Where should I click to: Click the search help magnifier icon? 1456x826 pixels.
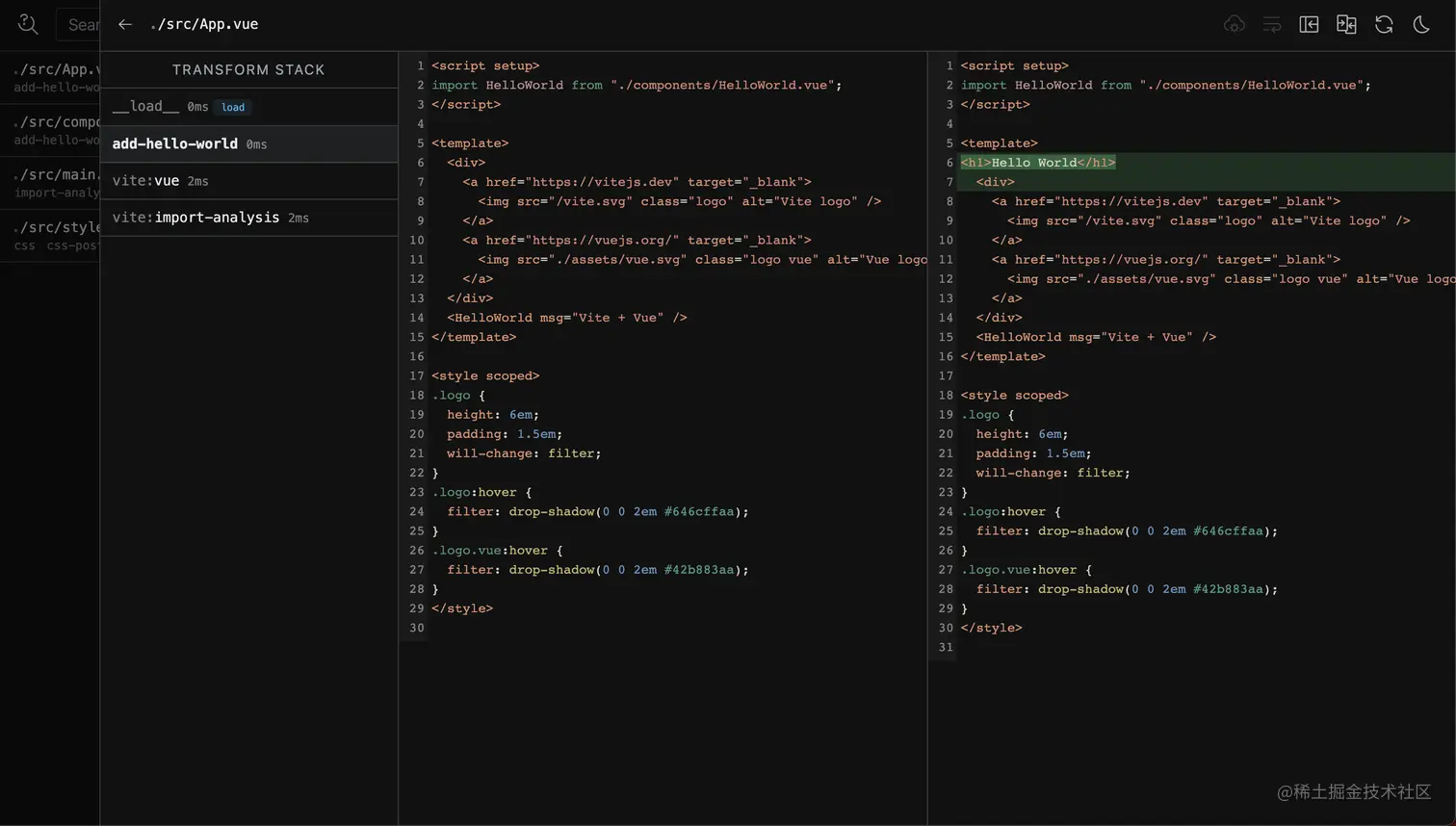(x=28, y=24)
